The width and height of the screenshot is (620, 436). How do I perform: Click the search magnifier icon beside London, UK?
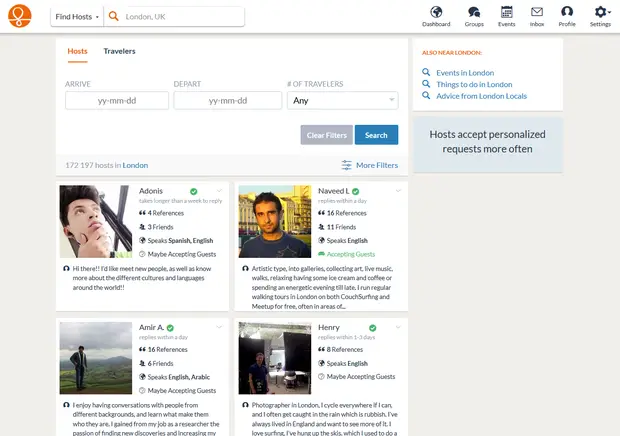[114, 17]
